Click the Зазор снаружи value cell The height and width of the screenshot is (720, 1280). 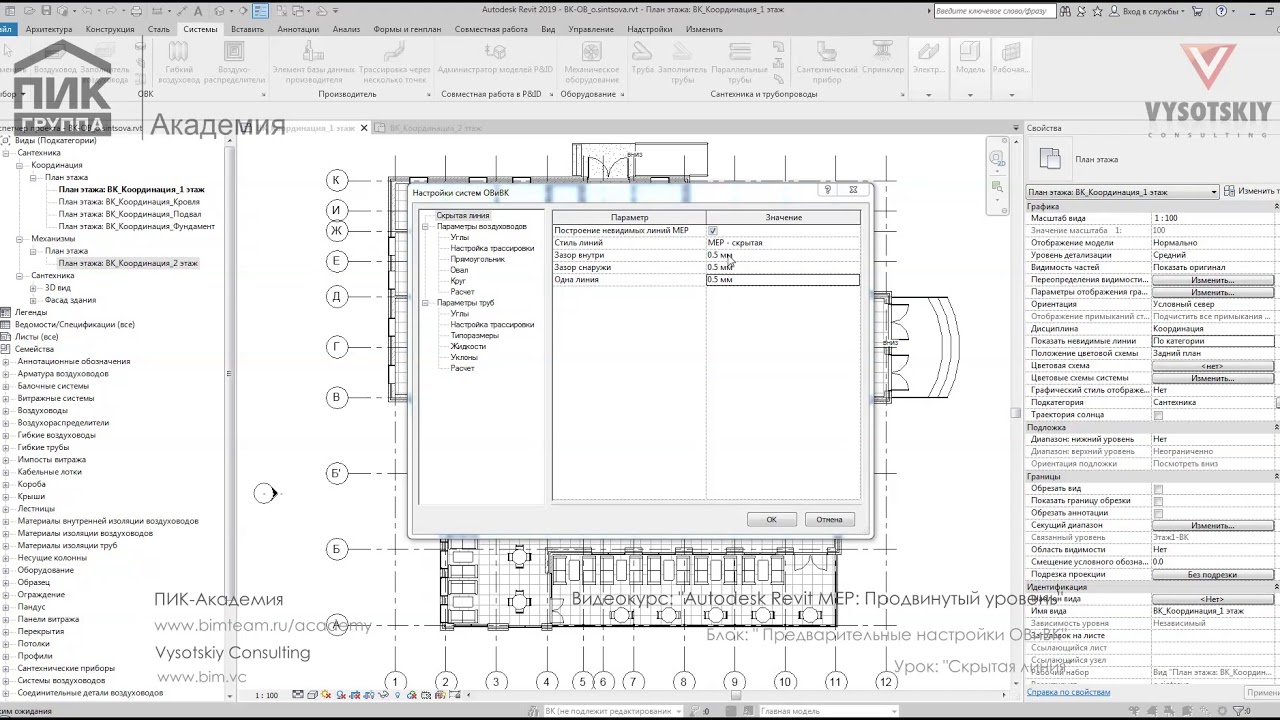782,267
